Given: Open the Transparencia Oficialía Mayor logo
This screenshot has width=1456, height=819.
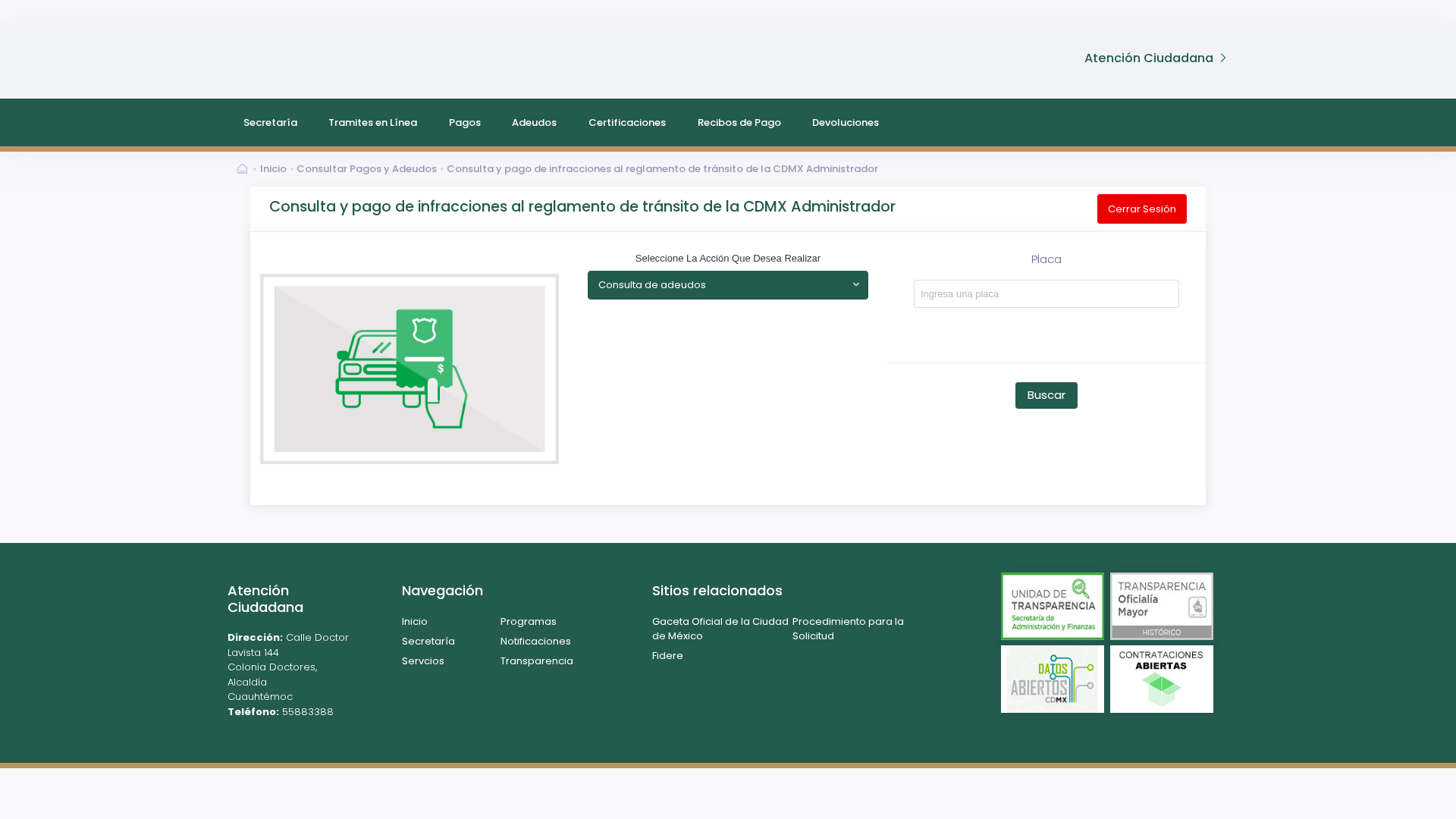Looking at the screenshot, I should 1162,606.
